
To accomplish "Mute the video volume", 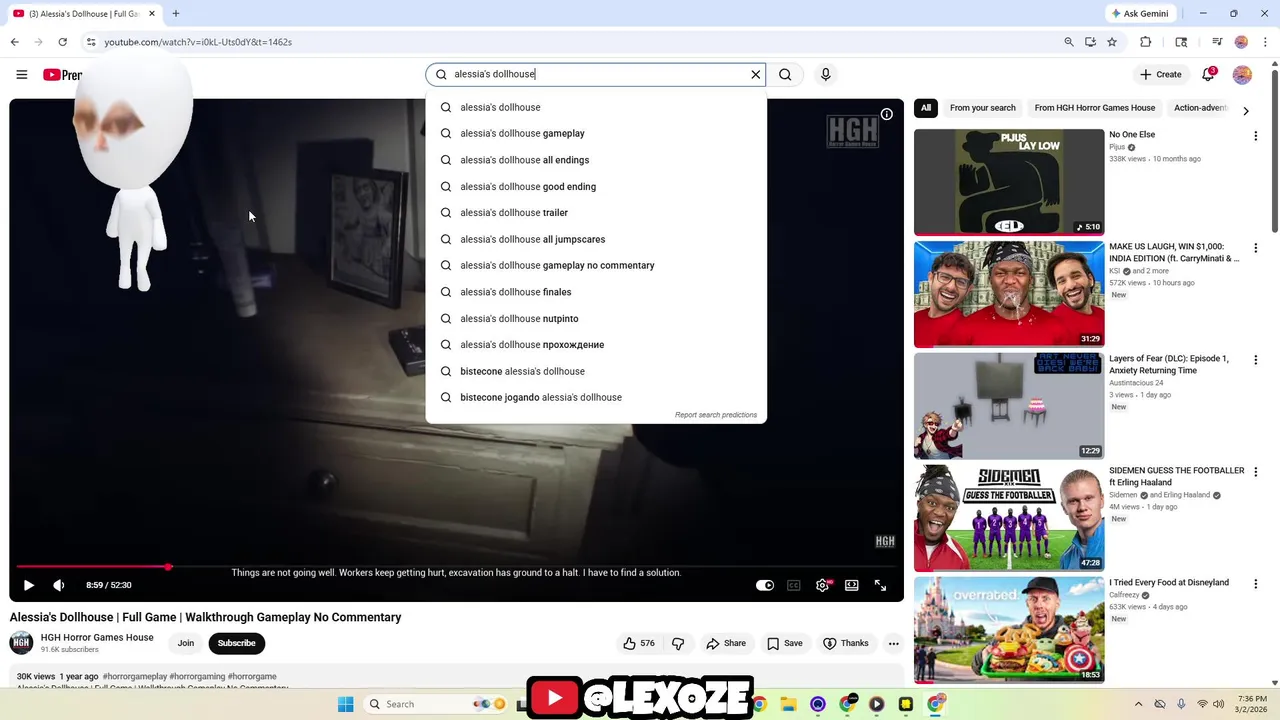I will coord(59,585).
